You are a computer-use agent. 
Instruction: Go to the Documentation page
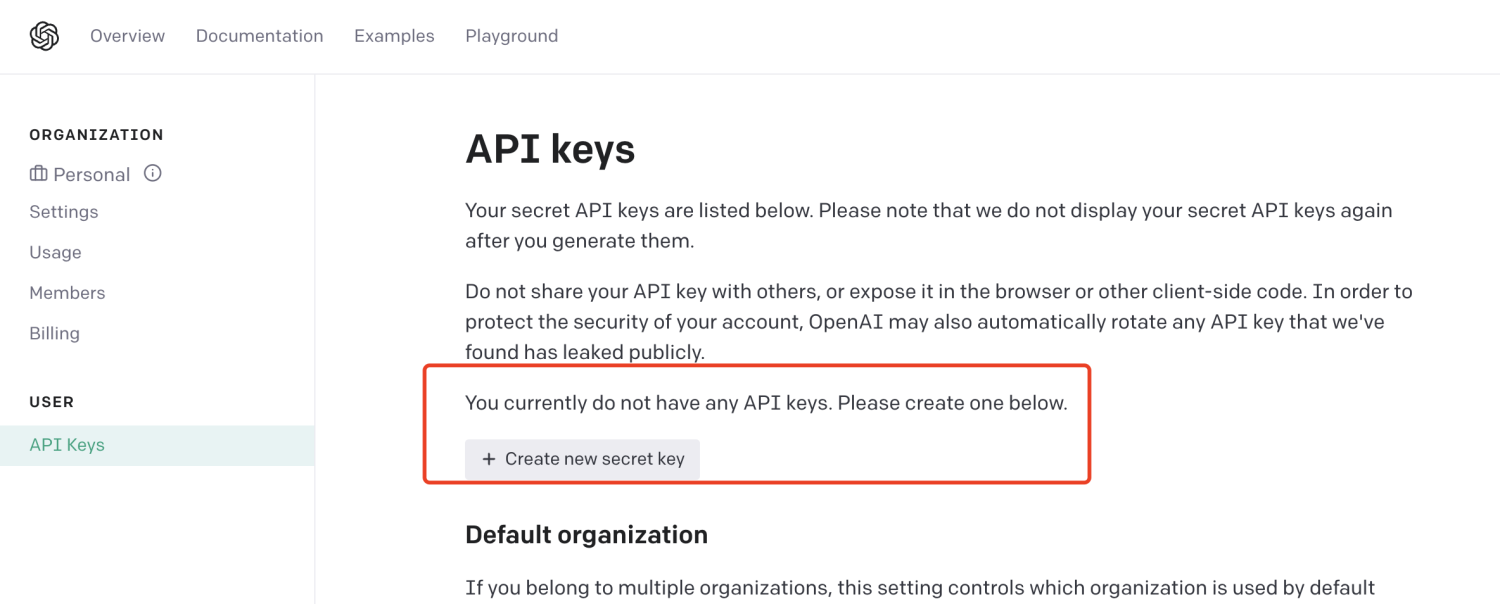tap(259, 36)
